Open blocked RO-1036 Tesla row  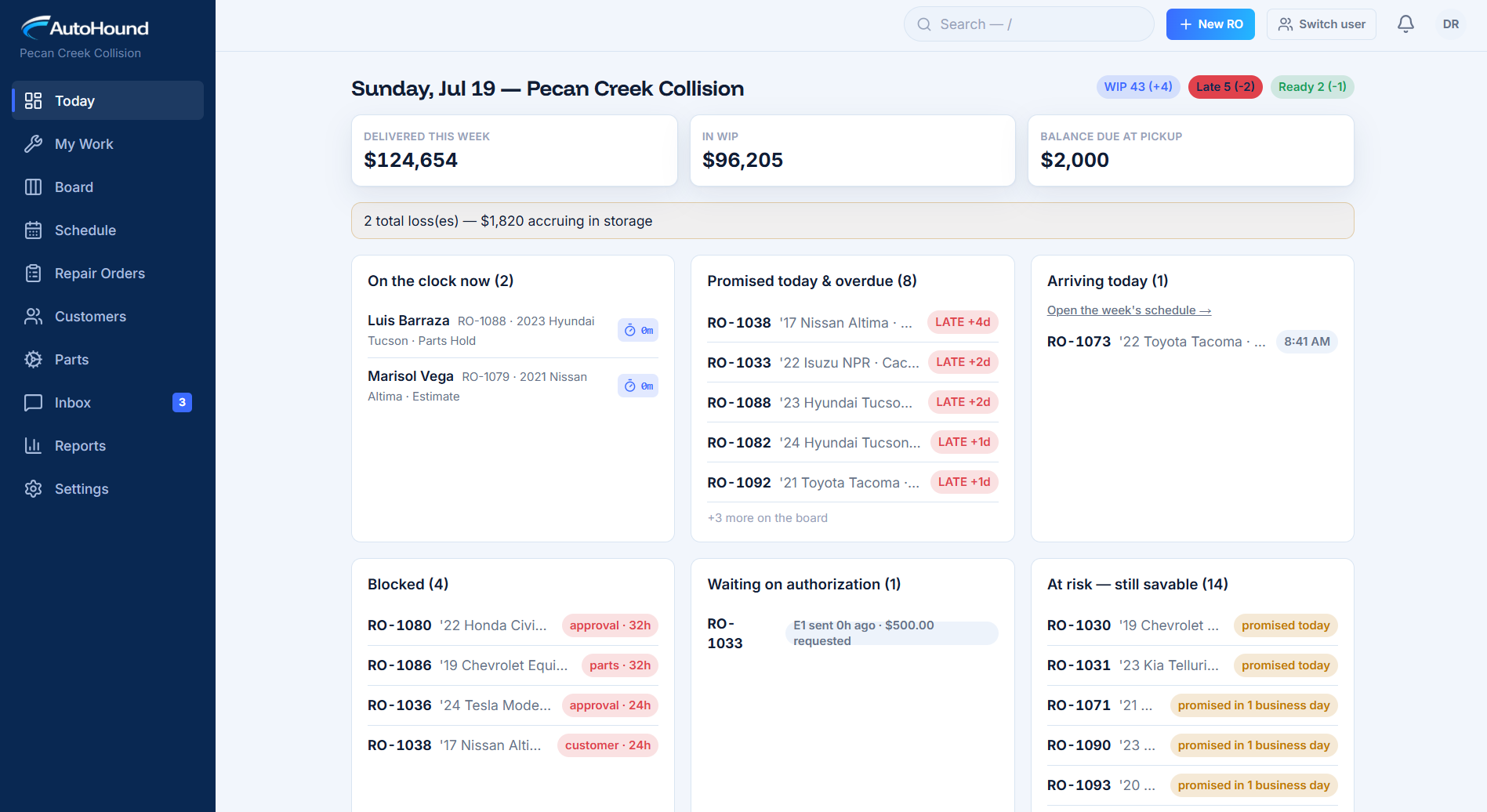tap(513, 705)
